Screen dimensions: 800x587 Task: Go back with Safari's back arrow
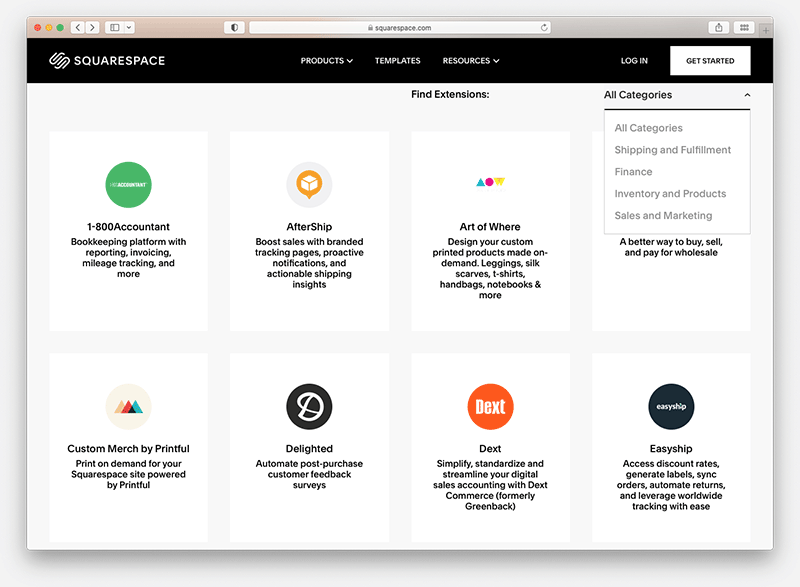pyautogui.click(x=78, y=28)
